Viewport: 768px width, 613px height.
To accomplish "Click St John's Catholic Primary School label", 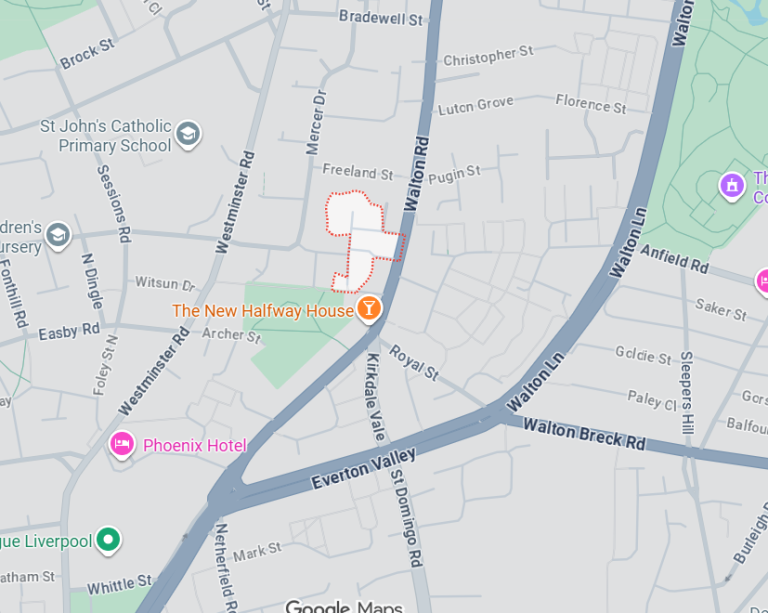I will pyautogui.click(x=106, y=136).
